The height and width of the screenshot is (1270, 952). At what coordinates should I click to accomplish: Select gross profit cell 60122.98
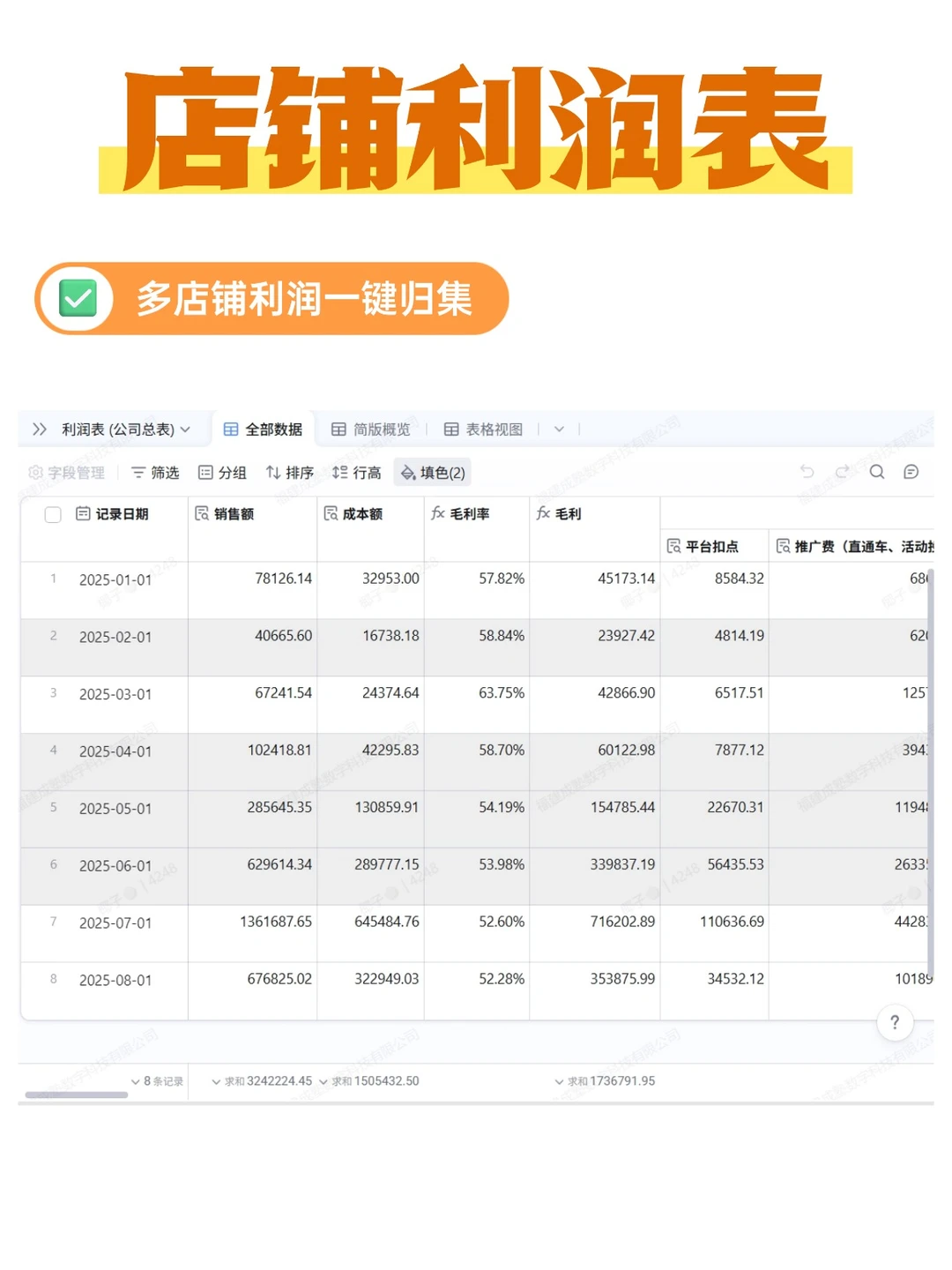pos(595,762)
